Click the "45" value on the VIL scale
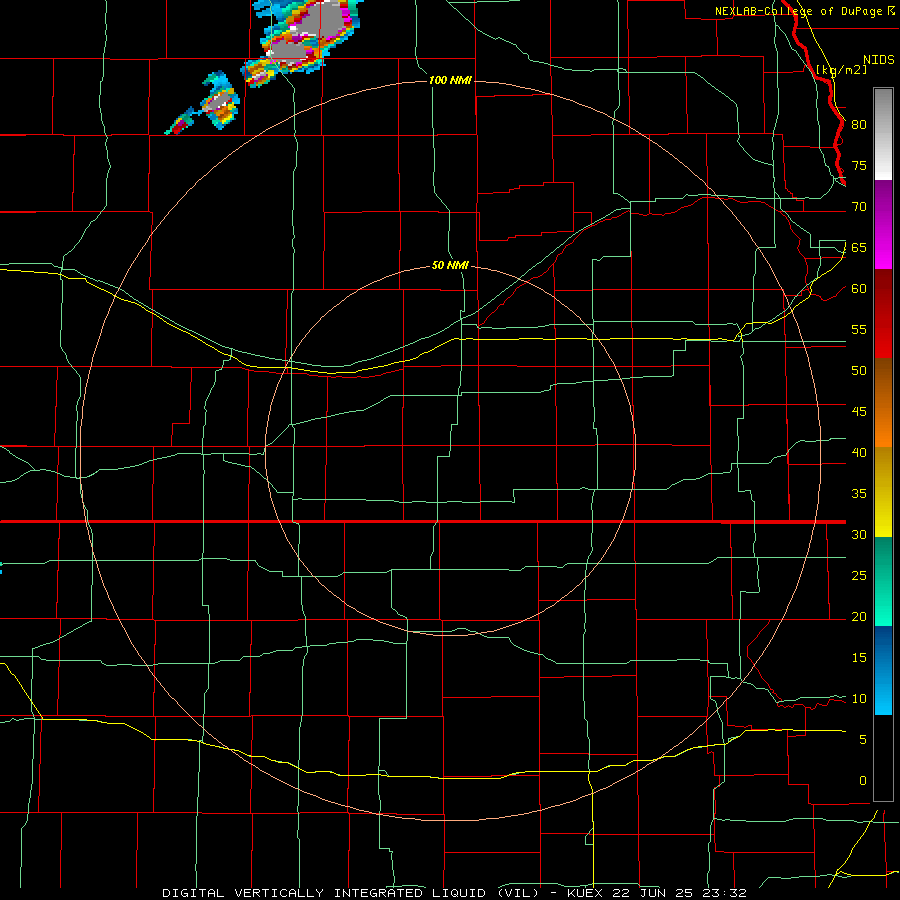The width and height of the screenshot is (900, 900). 859,412
